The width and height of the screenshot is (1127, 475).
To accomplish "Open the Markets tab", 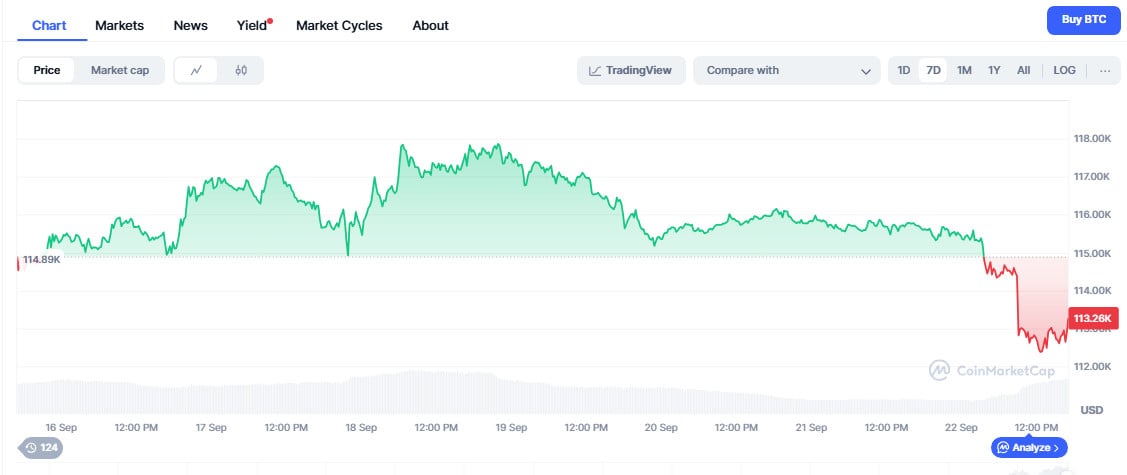I will [x=119, y=25].
